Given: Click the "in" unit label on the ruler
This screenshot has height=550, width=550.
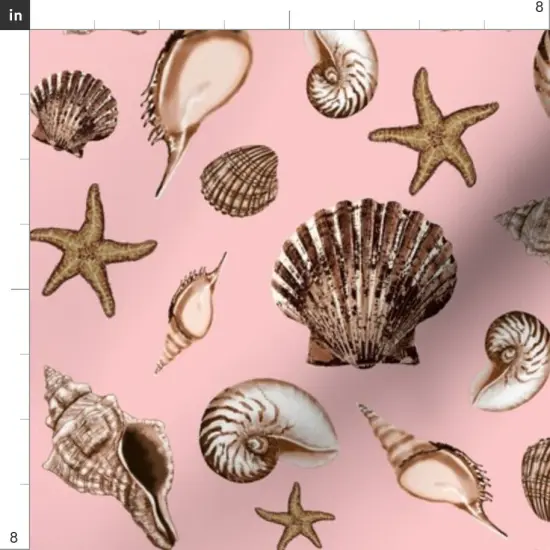Looking at the screenshot, I should [x=15, y=15].
